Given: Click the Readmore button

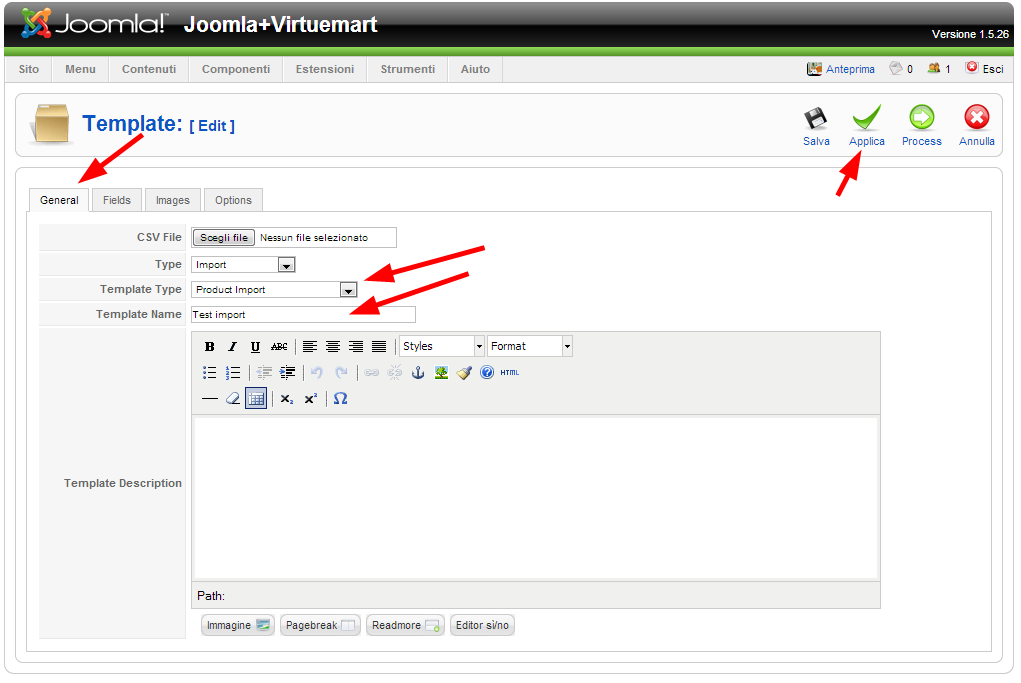Looking at the screenshot, I should tap(405, 626).
